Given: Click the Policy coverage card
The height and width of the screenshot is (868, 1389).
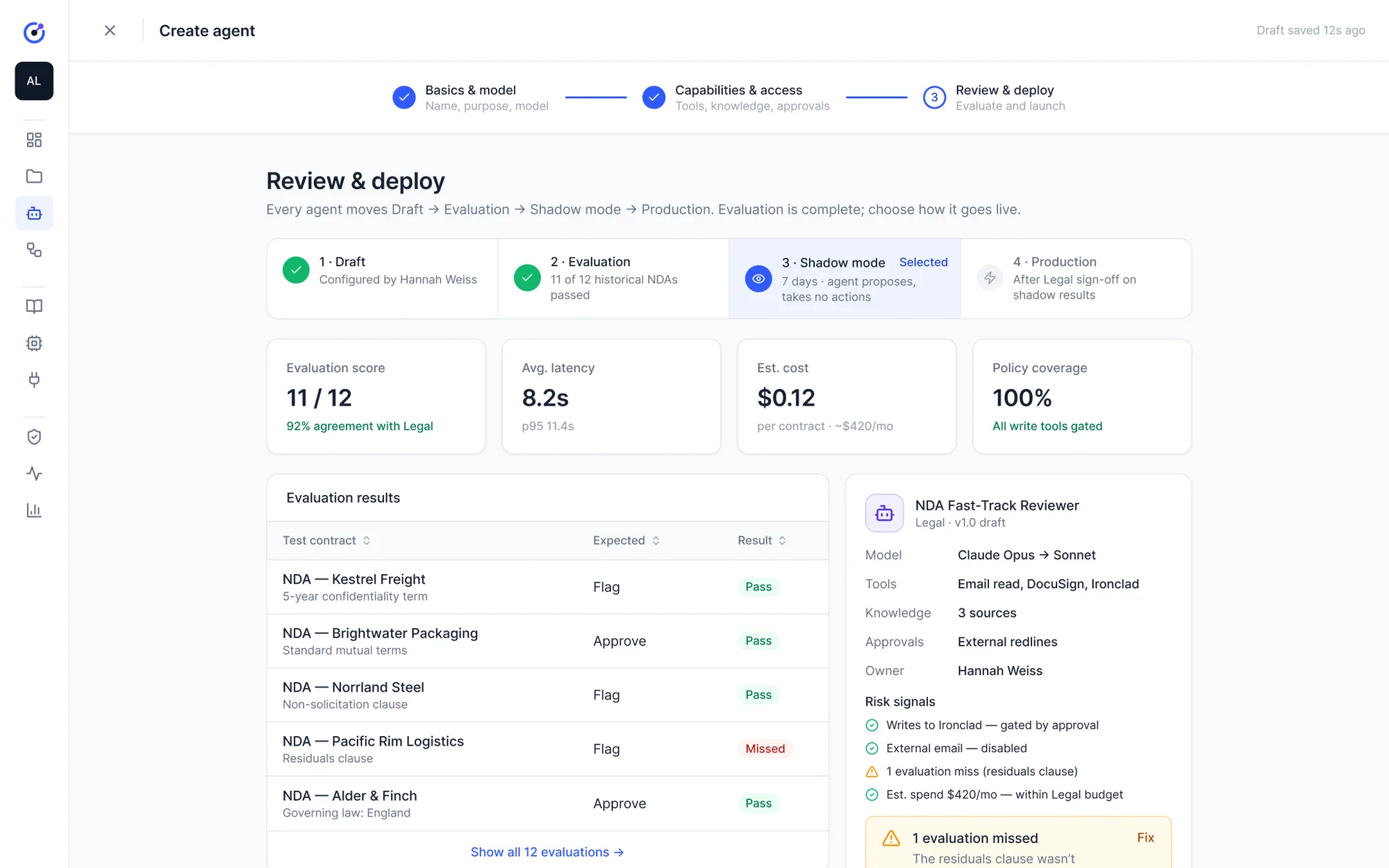Looking at the screenshot, I should tap(1082, 397).
